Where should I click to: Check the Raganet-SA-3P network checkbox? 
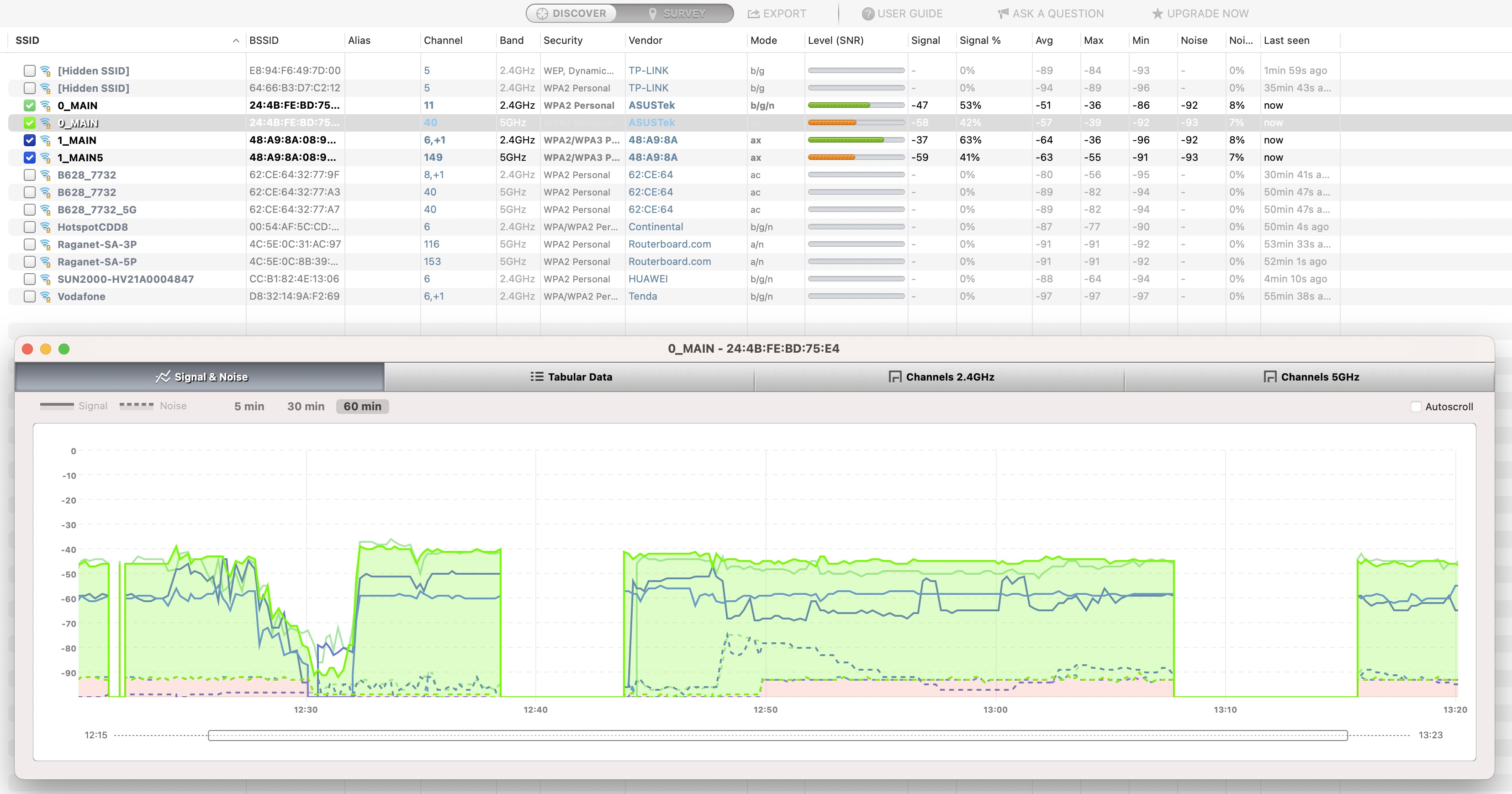point(29,244)
